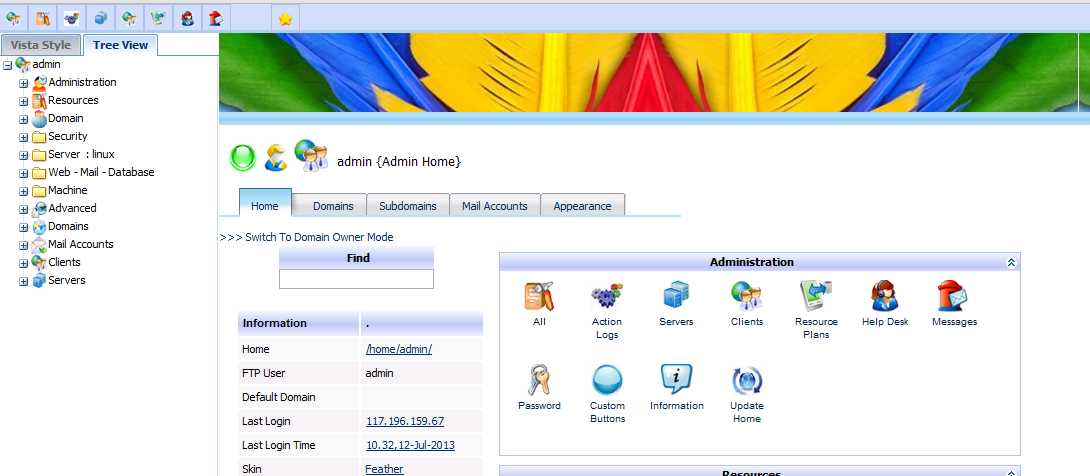
Task: Select Web - Mail - Database tree item
Action: (101, 172)
